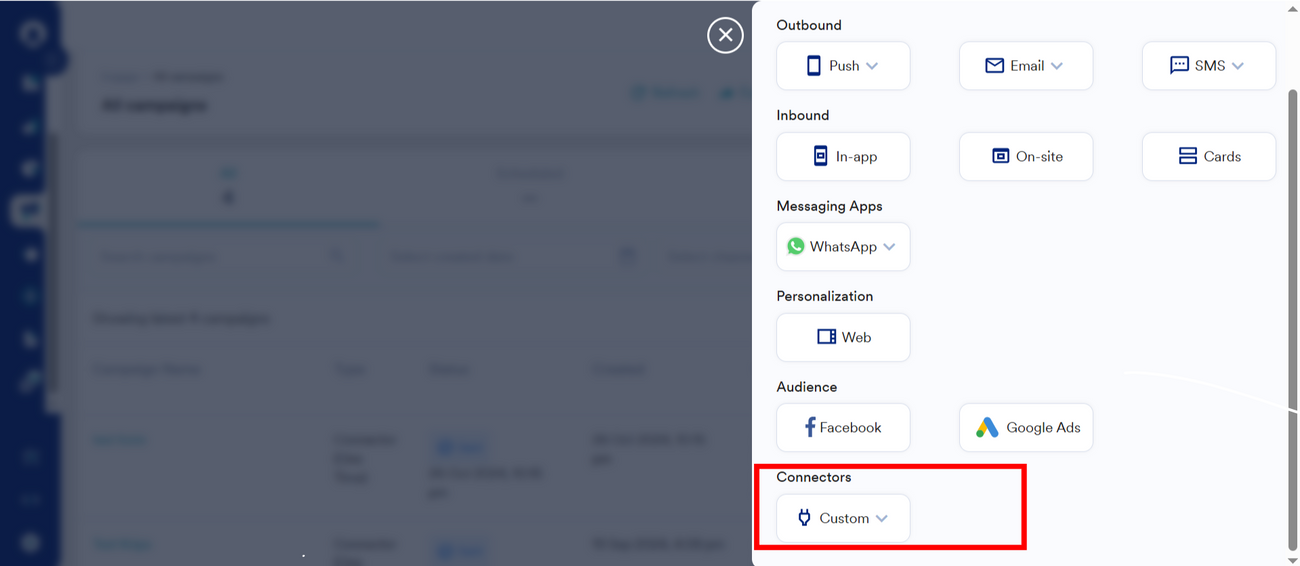Expand the SMS dropdown chevron
The height and width of the screenshot is (566, 1300).
pyautogui.click(x=1238, y=66)
